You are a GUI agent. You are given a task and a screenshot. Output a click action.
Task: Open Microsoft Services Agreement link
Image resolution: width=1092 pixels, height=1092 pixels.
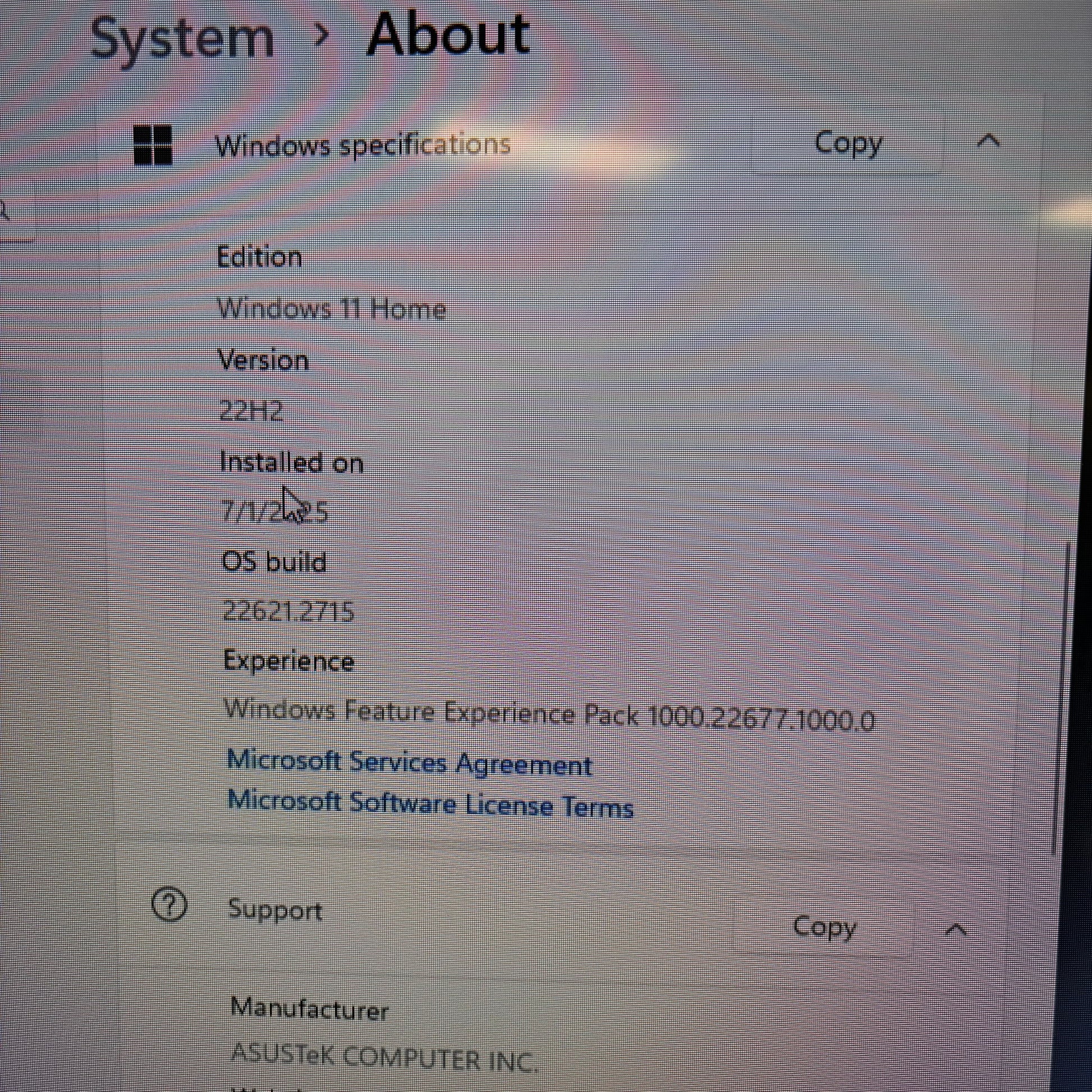pos(409,763)
